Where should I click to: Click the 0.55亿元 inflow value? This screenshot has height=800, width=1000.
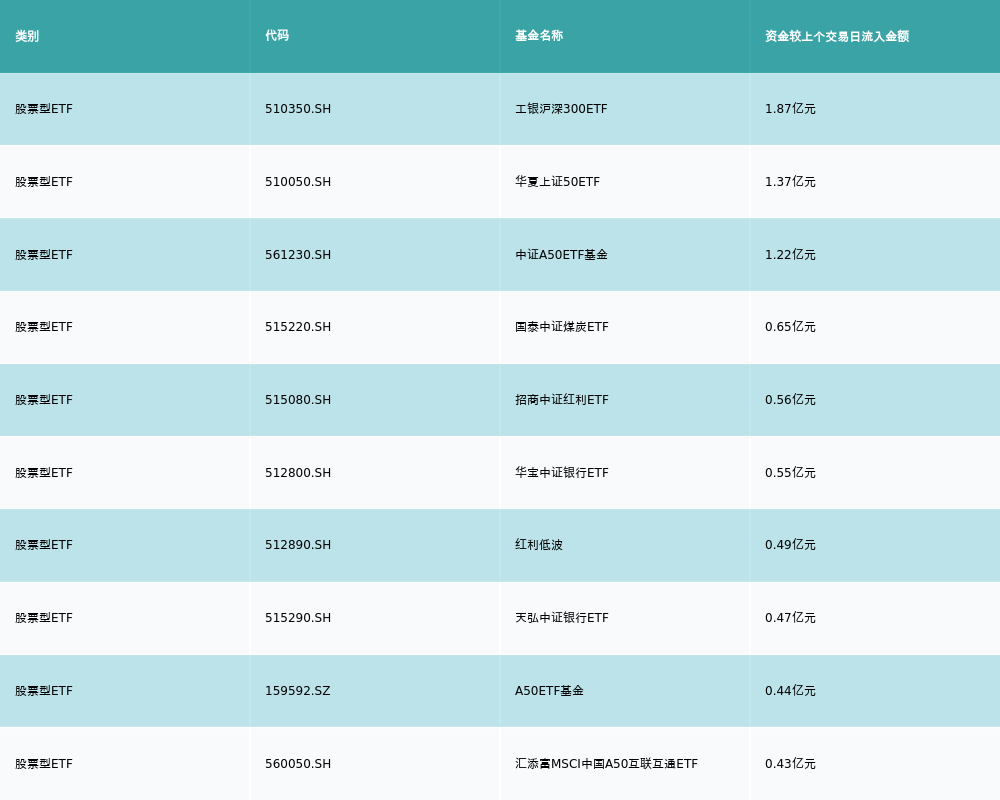(x=790, y=473)
